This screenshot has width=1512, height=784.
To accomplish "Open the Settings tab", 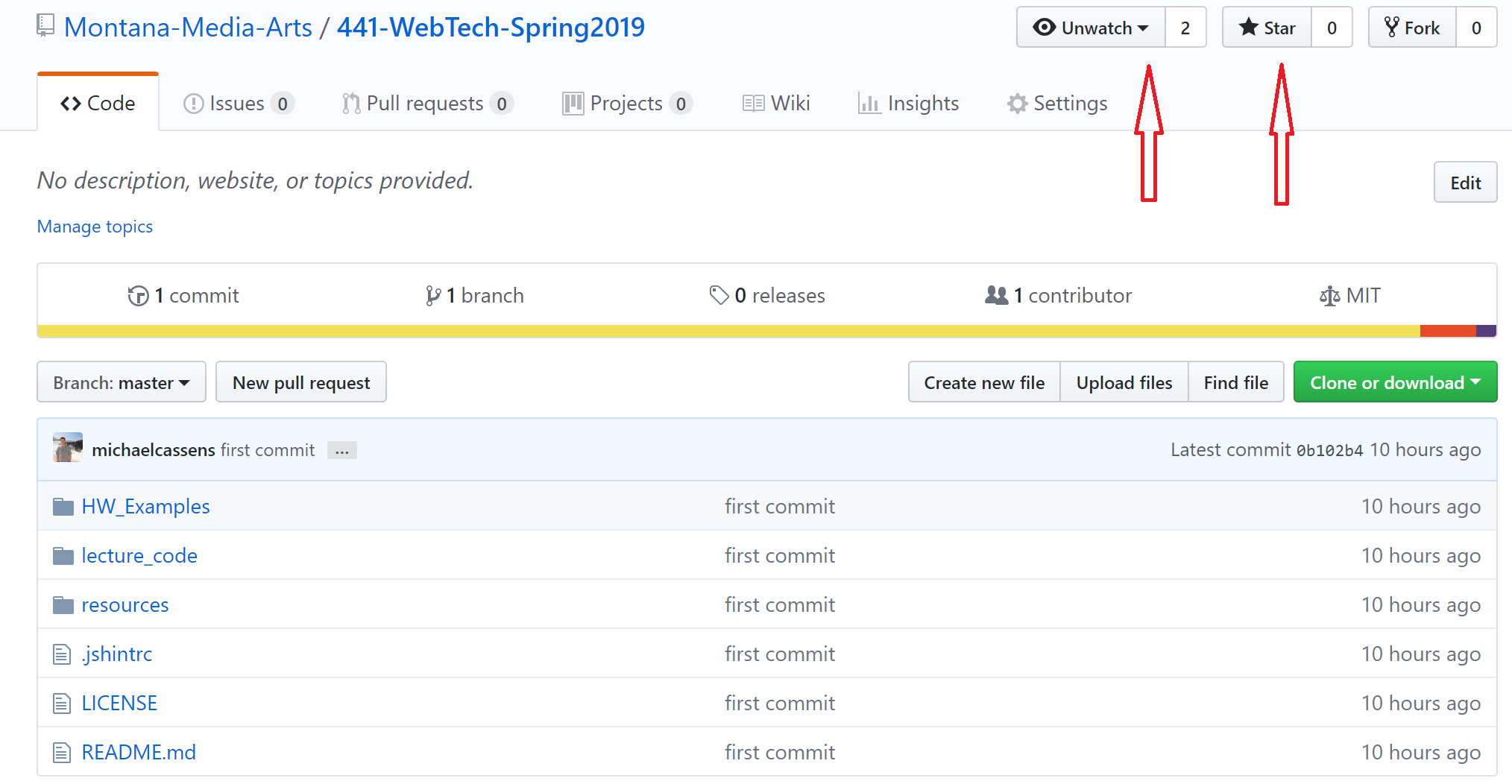I will click(x=1057, y=103).
